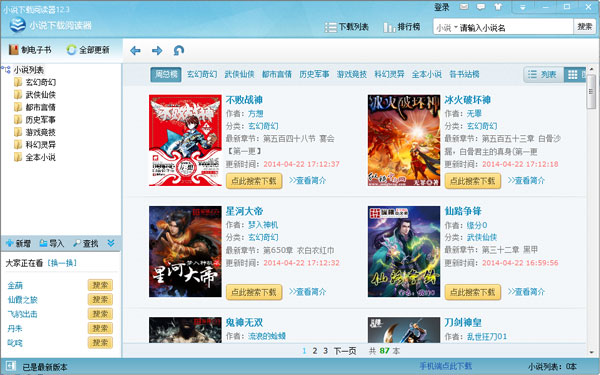600x375 pixels.
Task: Click the back navigation arrow
Action: [x=135, y=51]
